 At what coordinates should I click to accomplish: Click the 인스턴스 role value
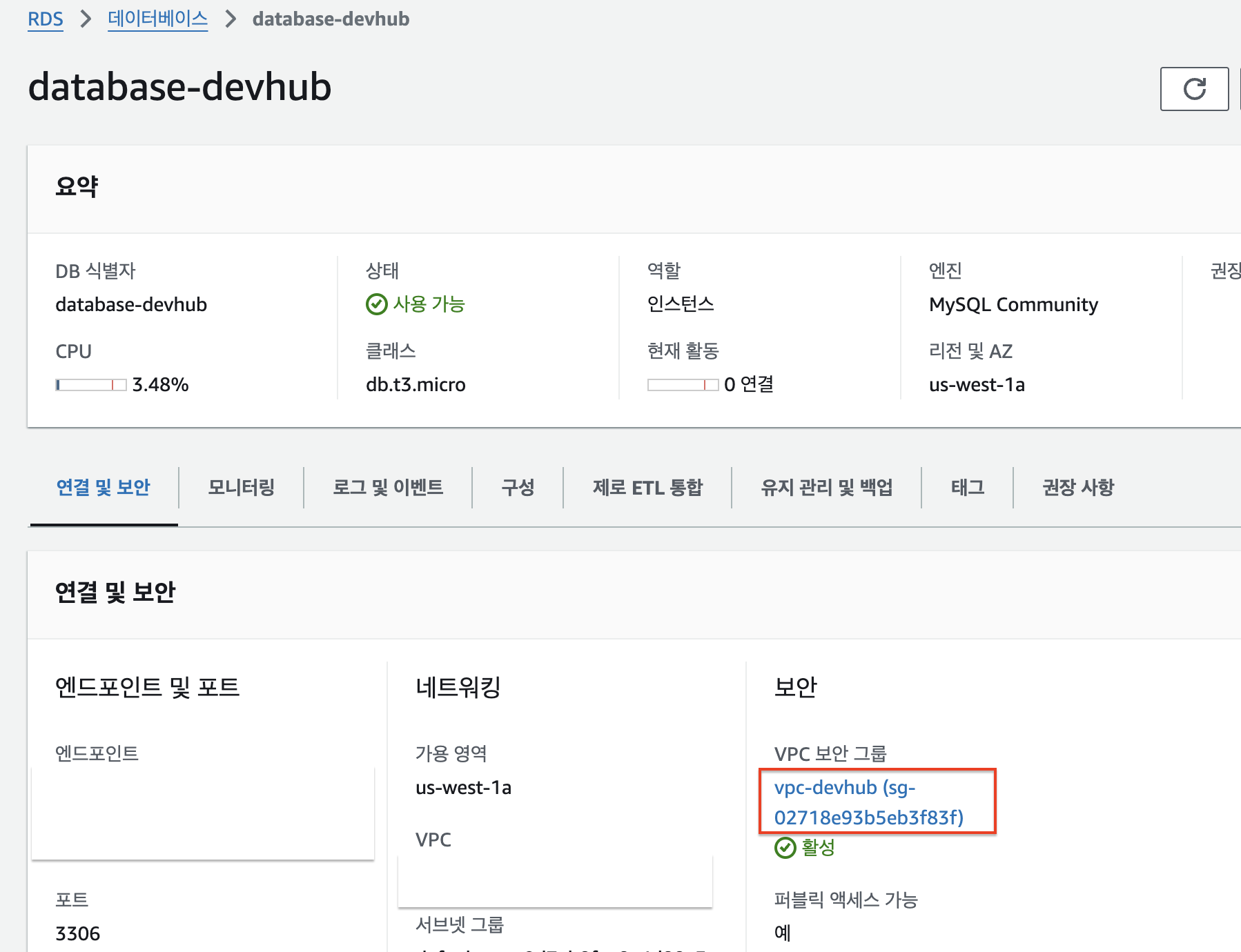pos(681,304)
